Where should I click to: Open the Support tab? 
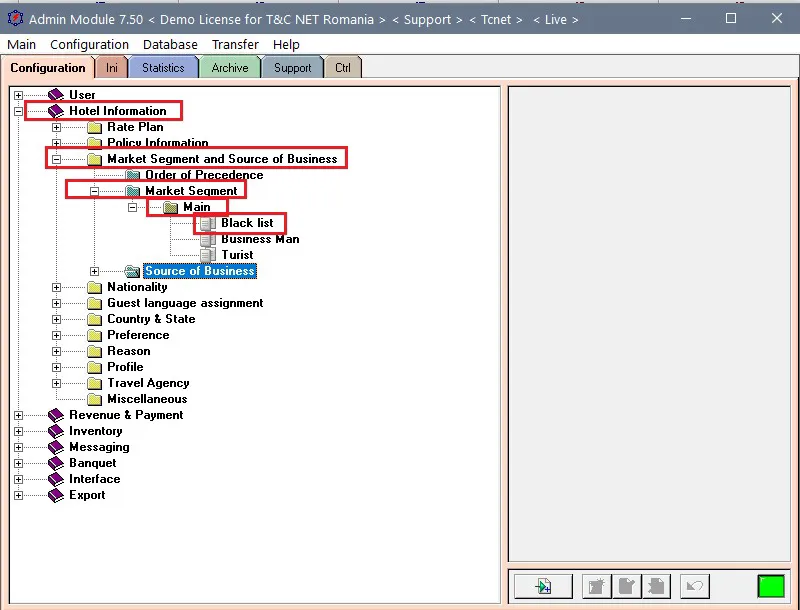pyautogui.click(x=292, y=68)
